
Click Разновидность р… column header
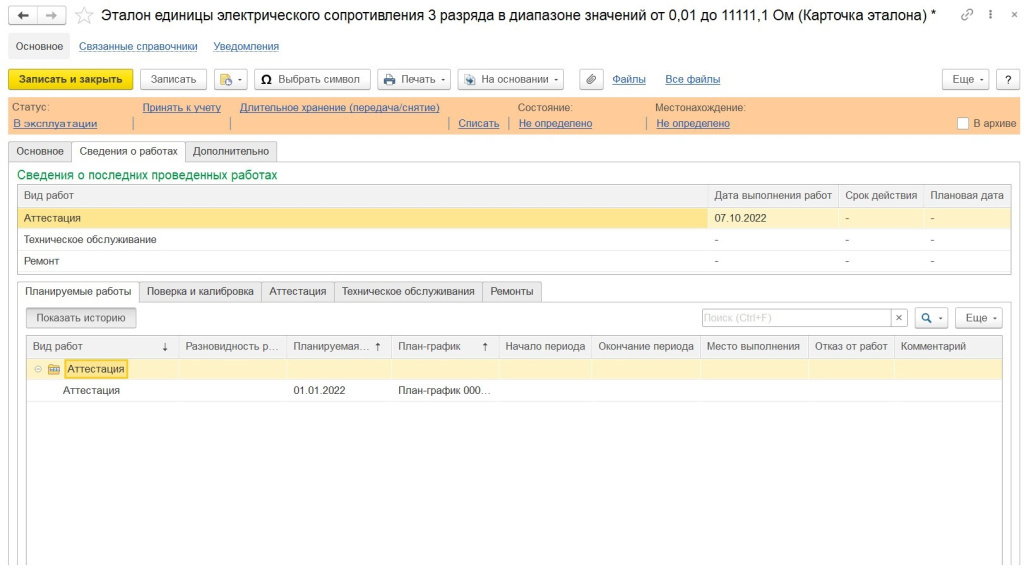point(232,346)
